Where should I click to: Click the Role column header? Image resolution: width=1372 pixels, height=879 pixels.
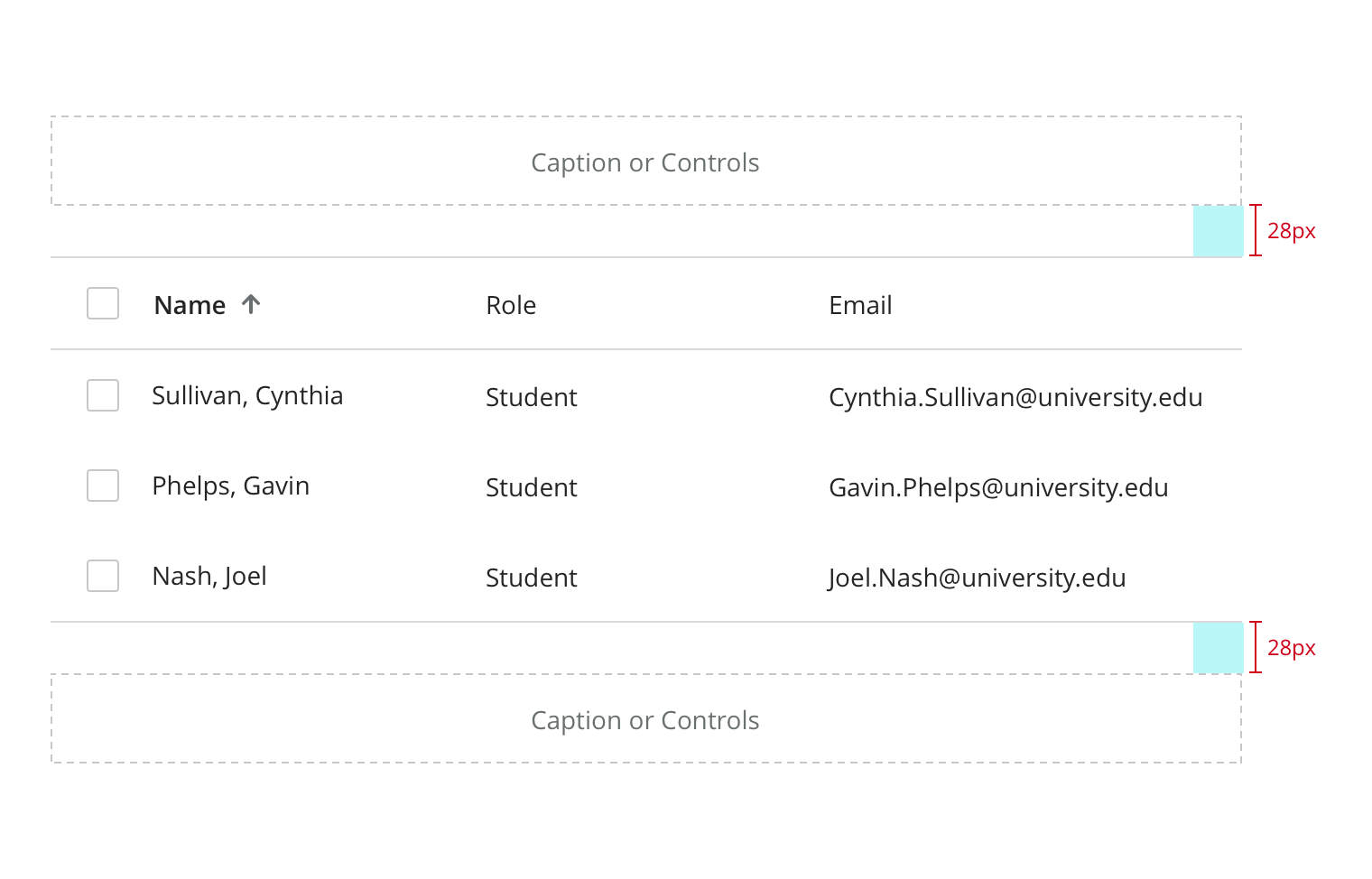tap(511, 305)
